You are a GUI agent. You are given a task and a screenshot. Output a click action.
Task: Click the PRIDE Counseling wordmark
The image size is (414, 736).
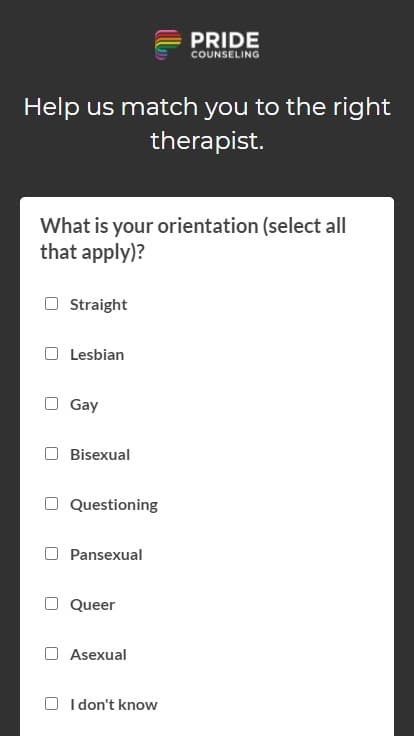(225, 45)
